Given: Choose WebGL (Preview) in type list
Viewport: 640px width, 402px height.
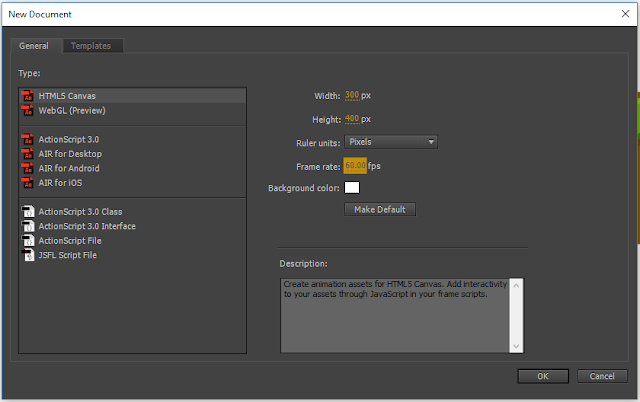Looking at the screenshot, I should point(133,111).
